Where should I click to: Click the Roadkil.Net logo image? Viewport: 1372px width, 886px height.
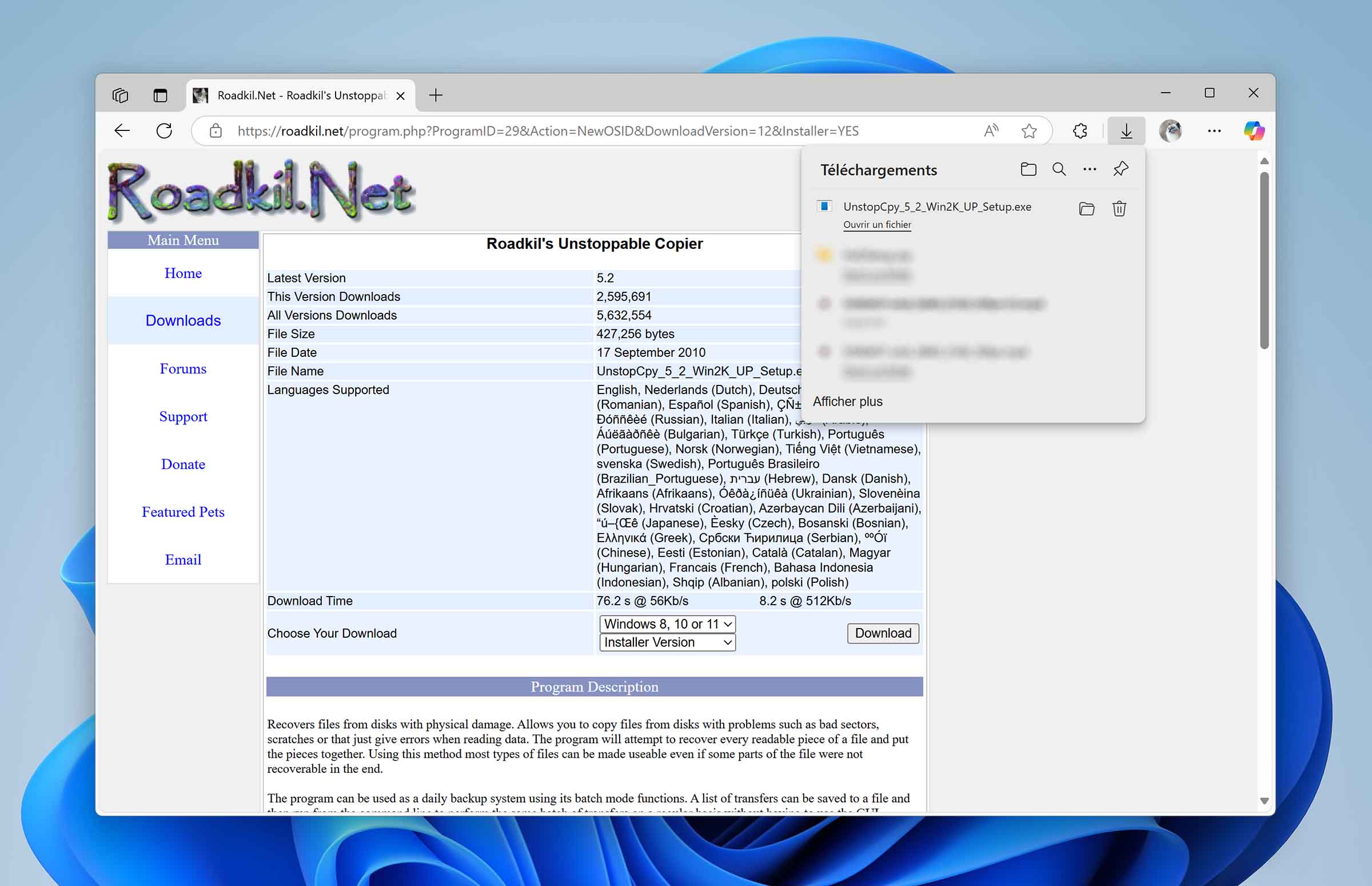(x=261, y=190)
